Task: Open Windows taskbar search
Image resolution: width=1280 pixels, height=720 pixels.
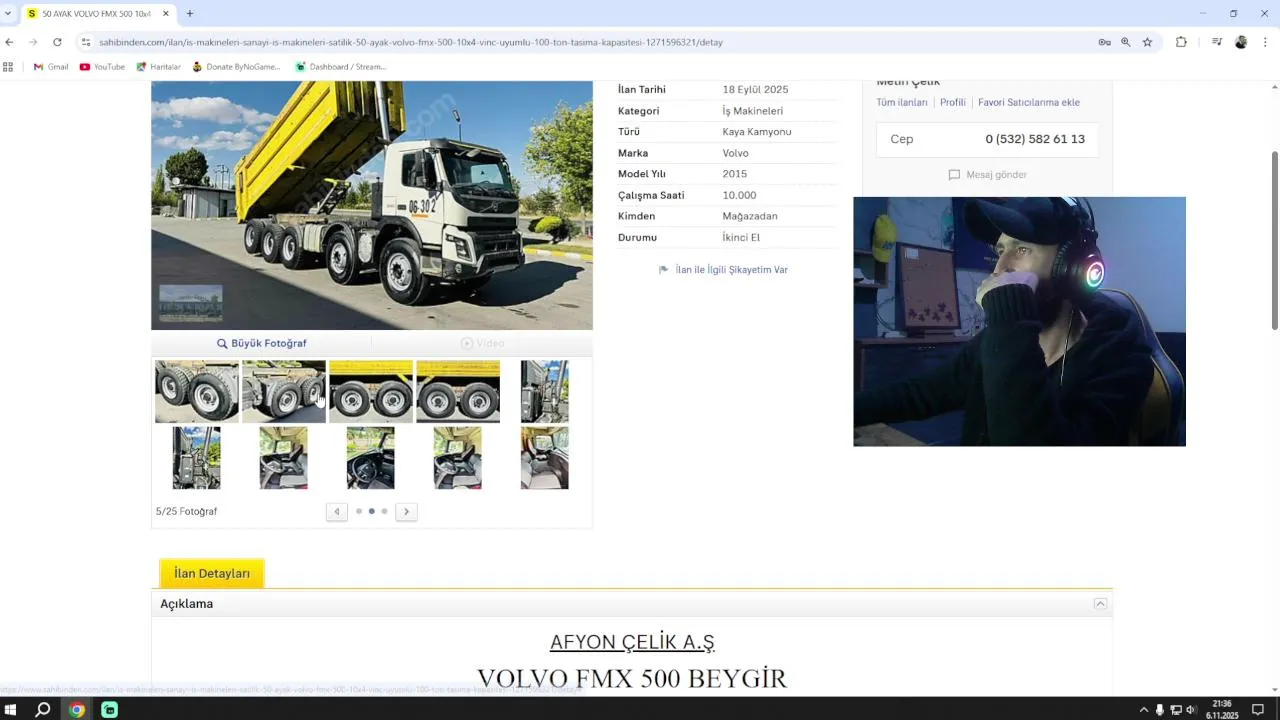Action: coord(43,710)
